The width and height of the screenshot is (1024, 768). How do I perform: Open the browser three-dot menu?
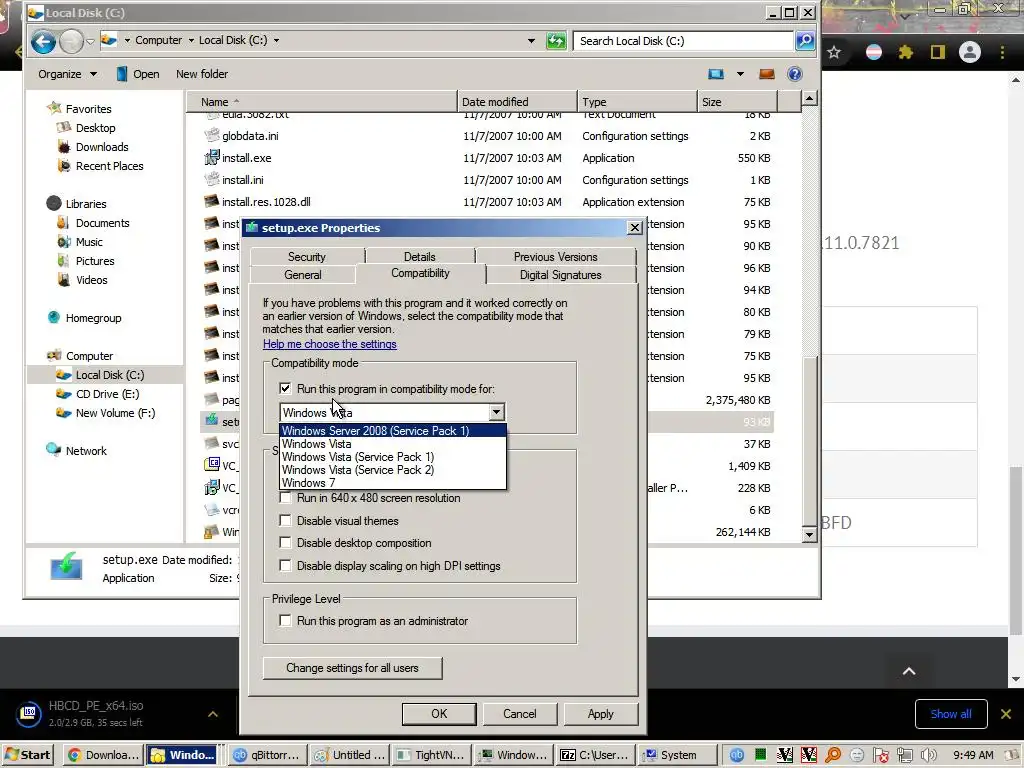(1002, 52)
